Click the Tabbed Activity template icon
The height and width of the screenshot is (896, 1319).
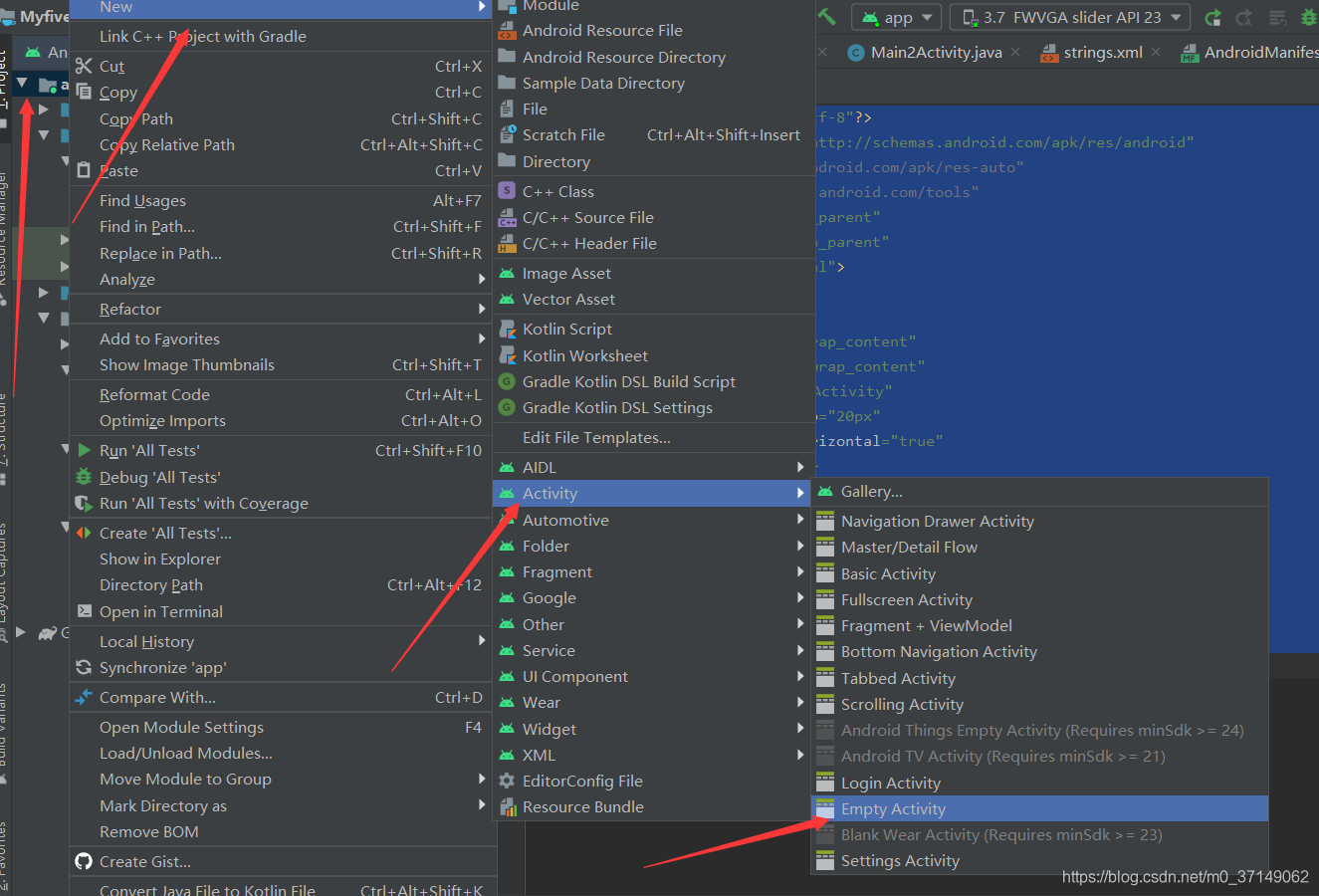coord(824,678)
